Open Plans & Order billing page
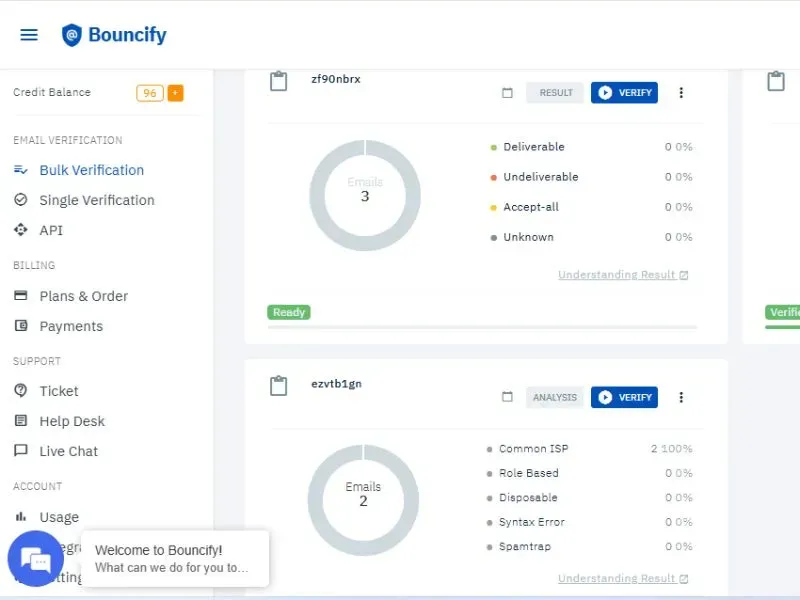The image size is (800, 600). click(x=83, y=296)
